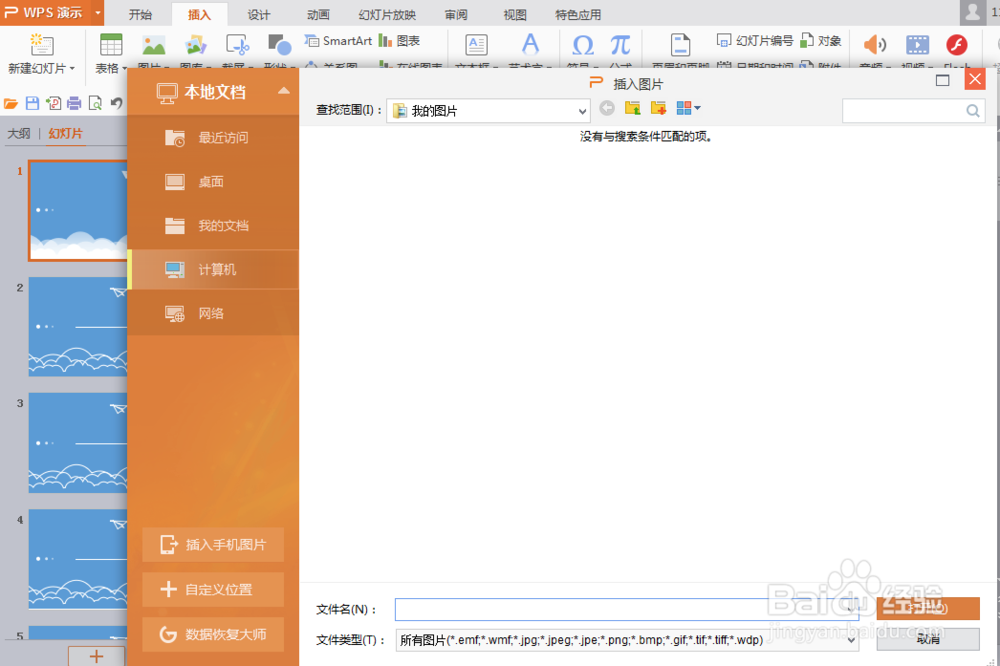Image resolution: width=1000 pixels, height=666 pixels.
Task: Expand the New Slide dropdown arrow
Action: [x=72, y=68]
